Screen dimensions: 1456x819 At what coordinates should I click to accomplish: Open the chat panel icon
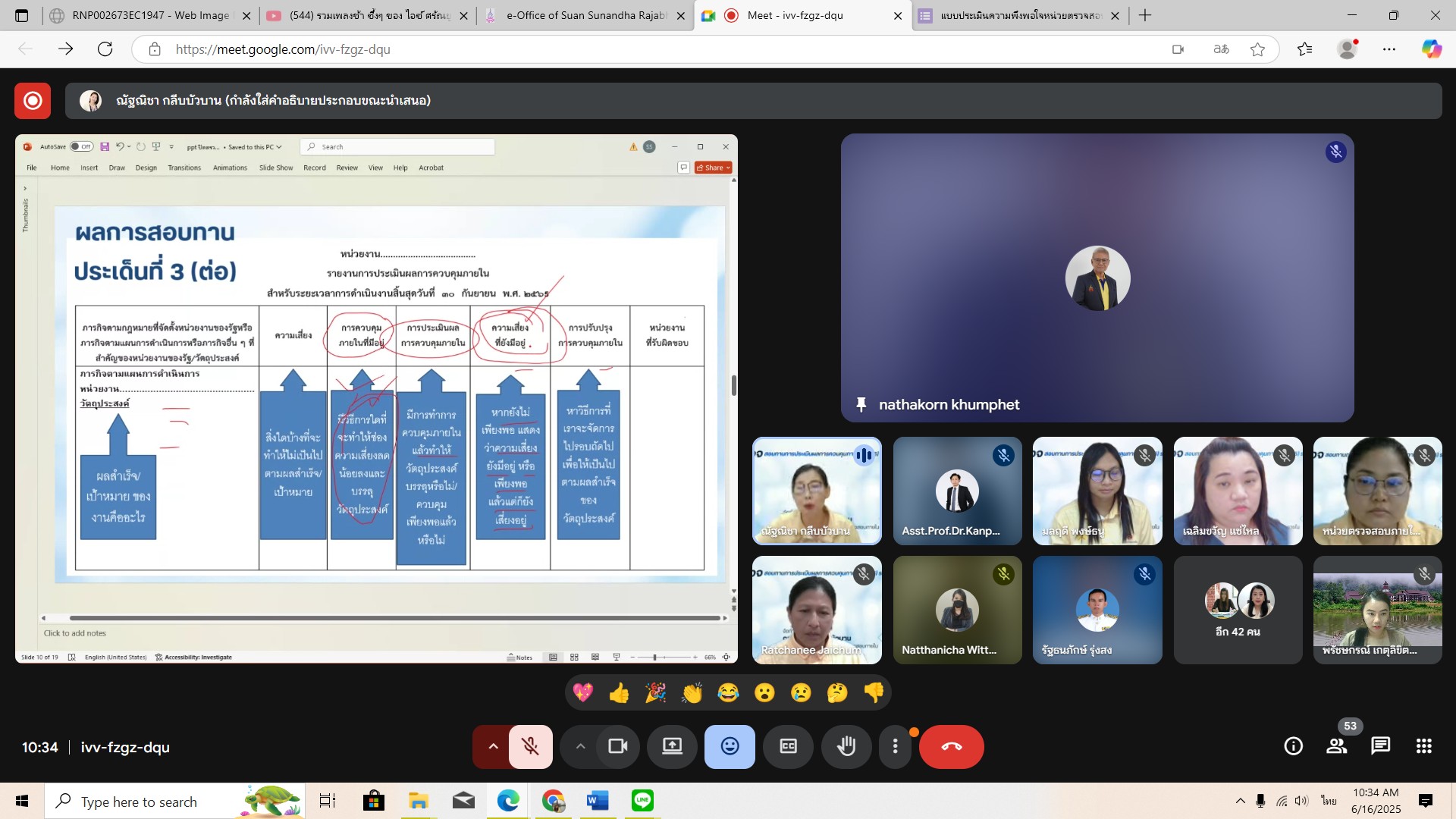point(1380,747)
